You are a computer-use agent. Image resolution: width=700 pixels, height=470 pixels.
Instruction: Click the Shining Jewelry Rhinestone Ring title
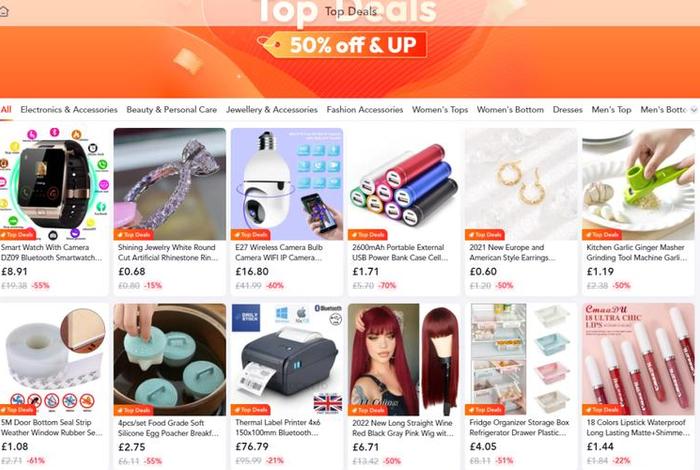(168, 253)
